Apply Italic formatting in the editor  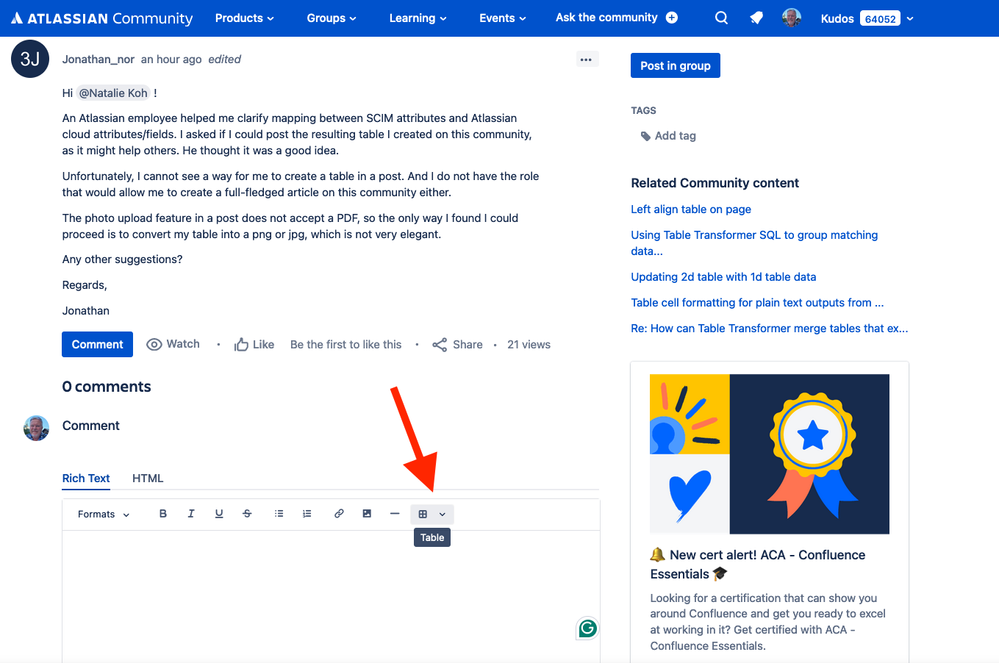[x=191, y=514]
